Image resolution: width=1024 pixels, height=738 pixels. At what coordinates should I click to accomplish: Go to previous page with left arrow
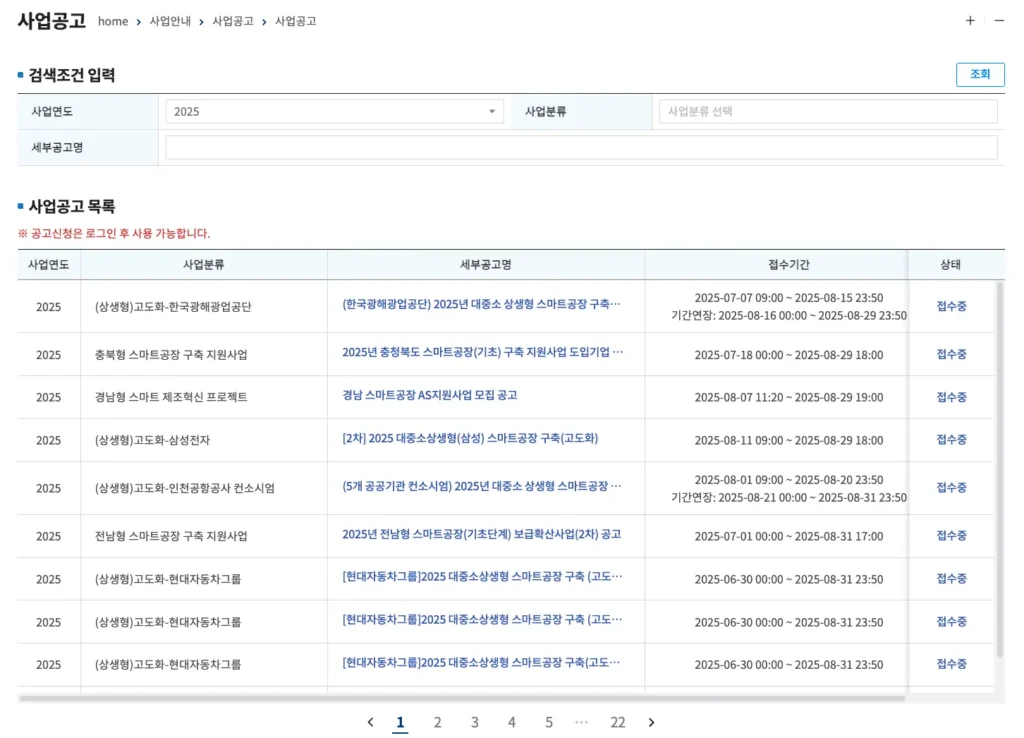(370, 722)
